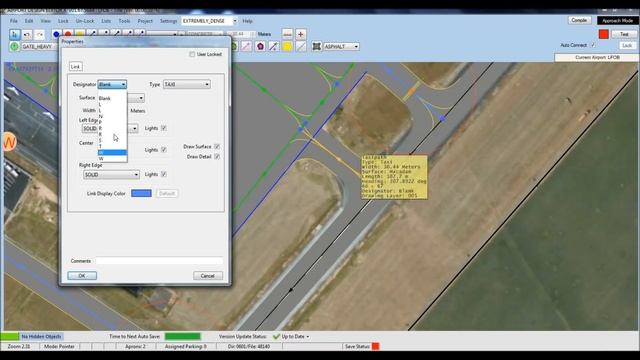Choose Blank in designator list
This screenshot has height=360, width=640.
112,98
